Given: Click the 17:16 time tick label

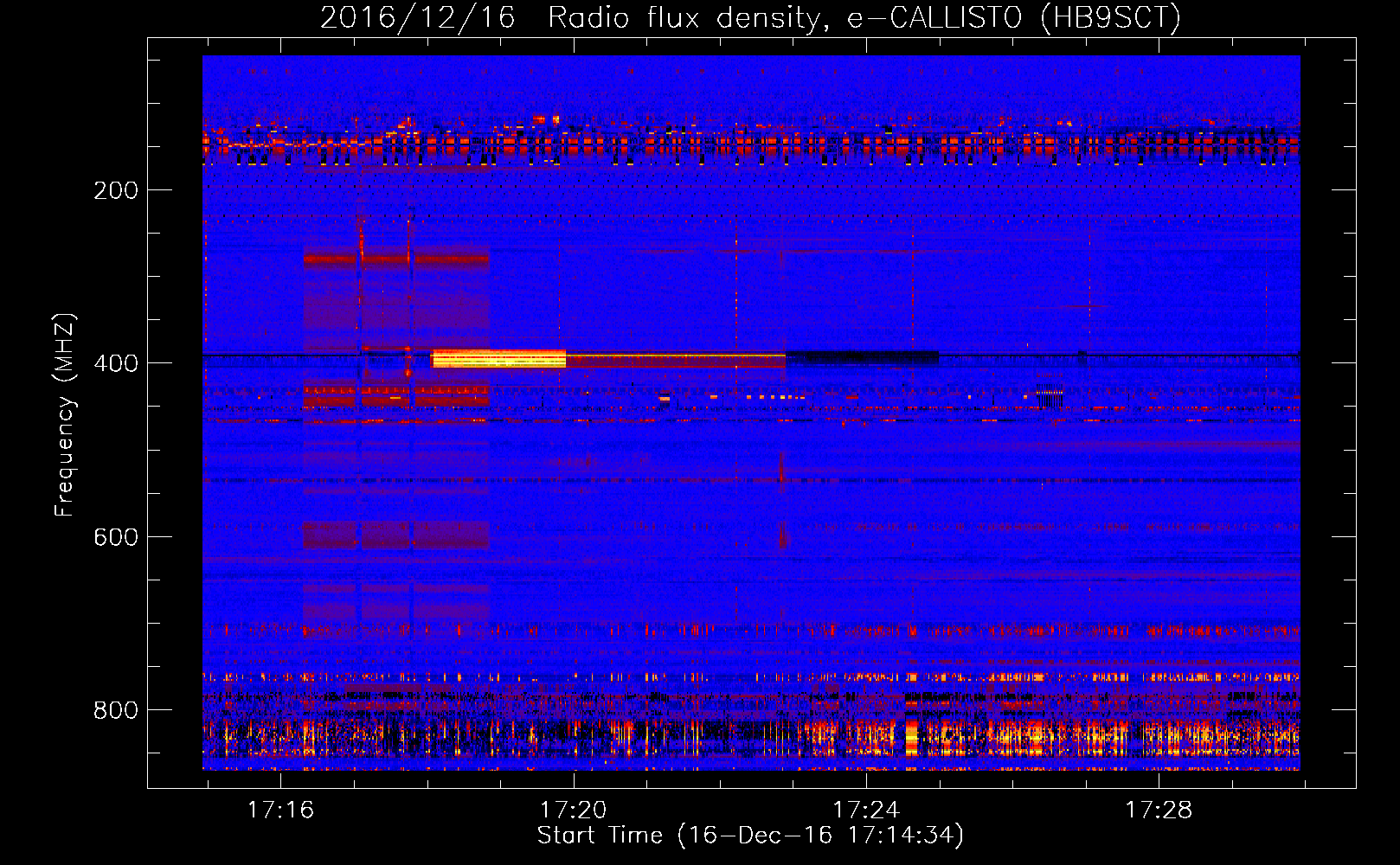Looking at the screenshot, I should pos(280,811).
